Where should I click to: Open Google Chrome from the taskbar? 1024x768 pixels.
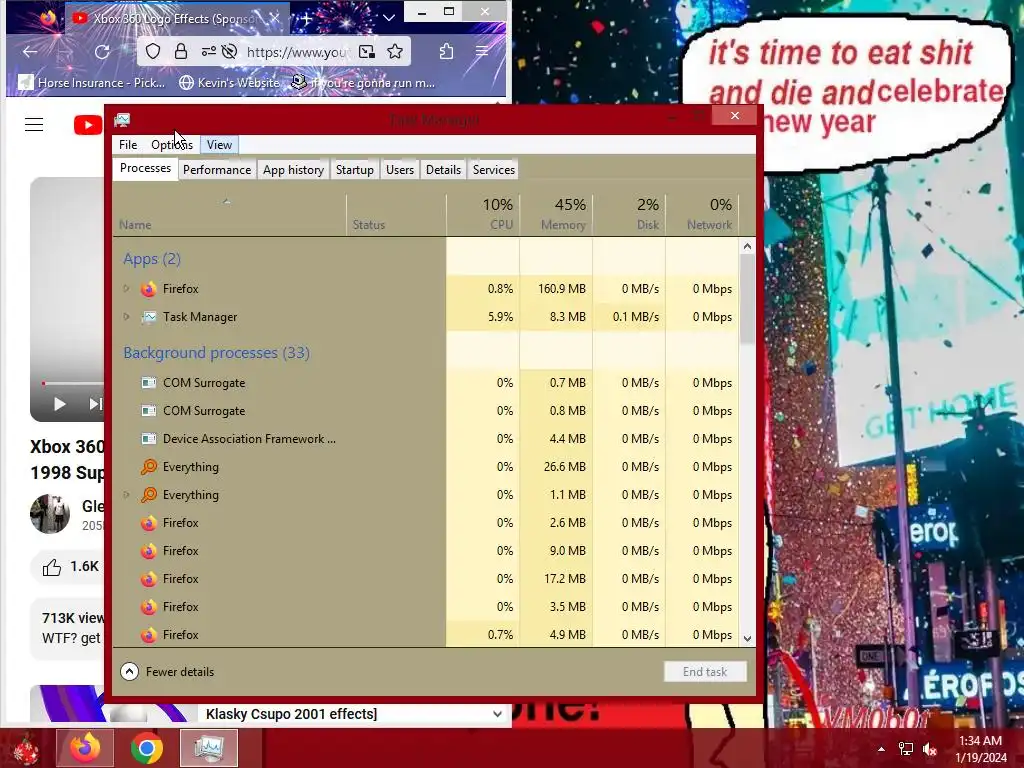pyautogui.click(x=147, y=748)
